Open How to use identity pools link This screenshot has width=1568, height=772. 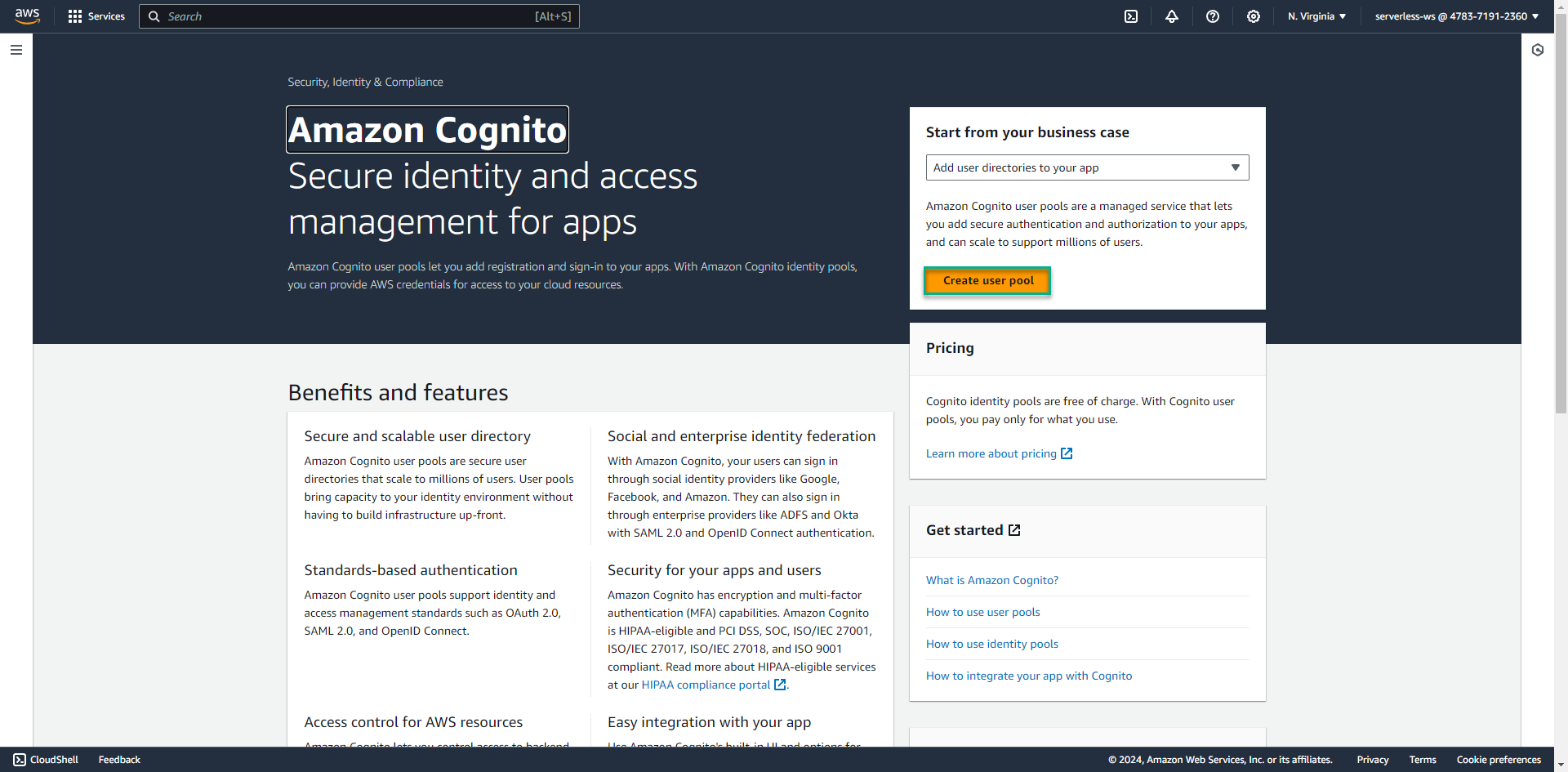pos(991,644)
